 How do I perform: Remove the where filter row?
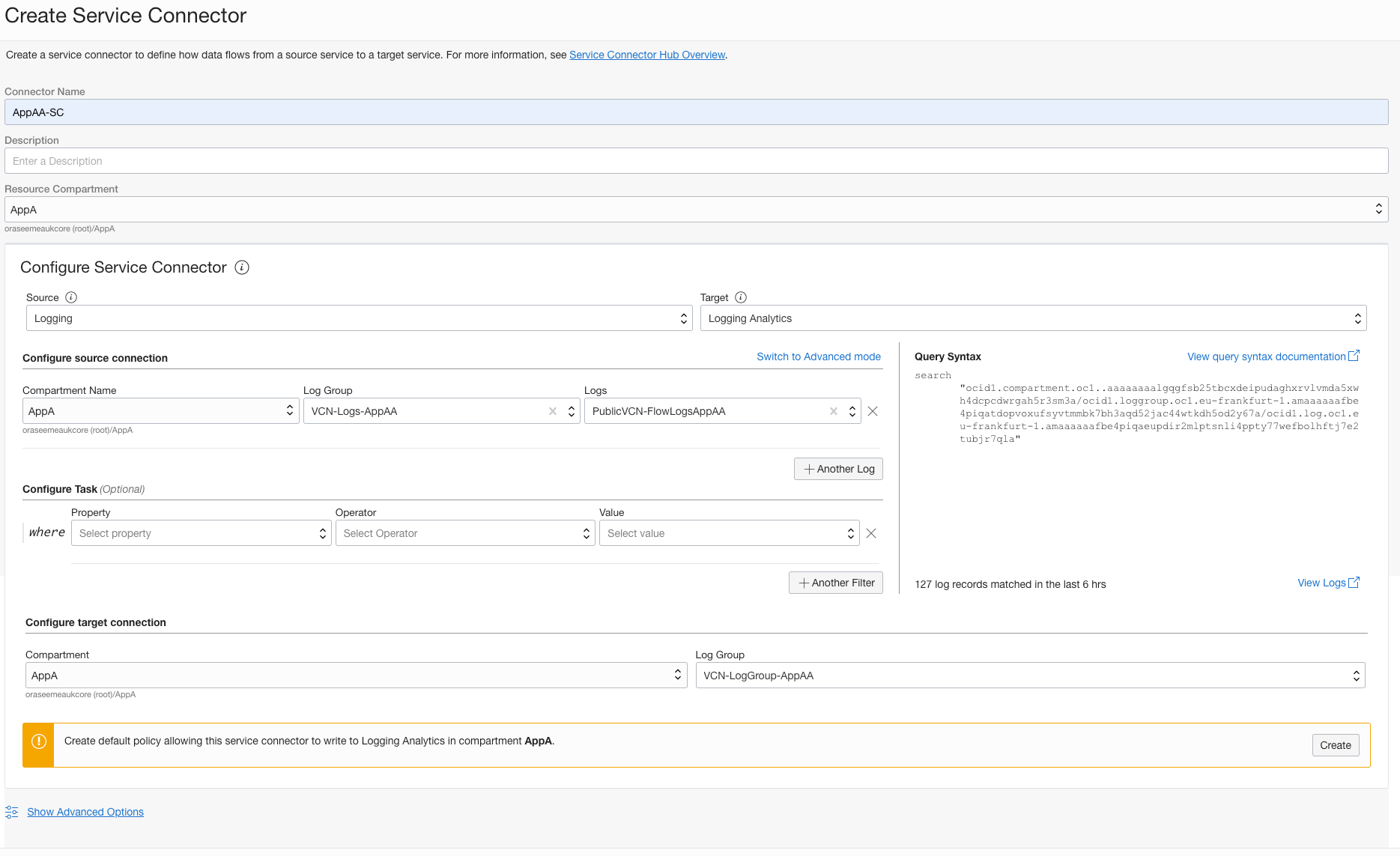[871, 533]
